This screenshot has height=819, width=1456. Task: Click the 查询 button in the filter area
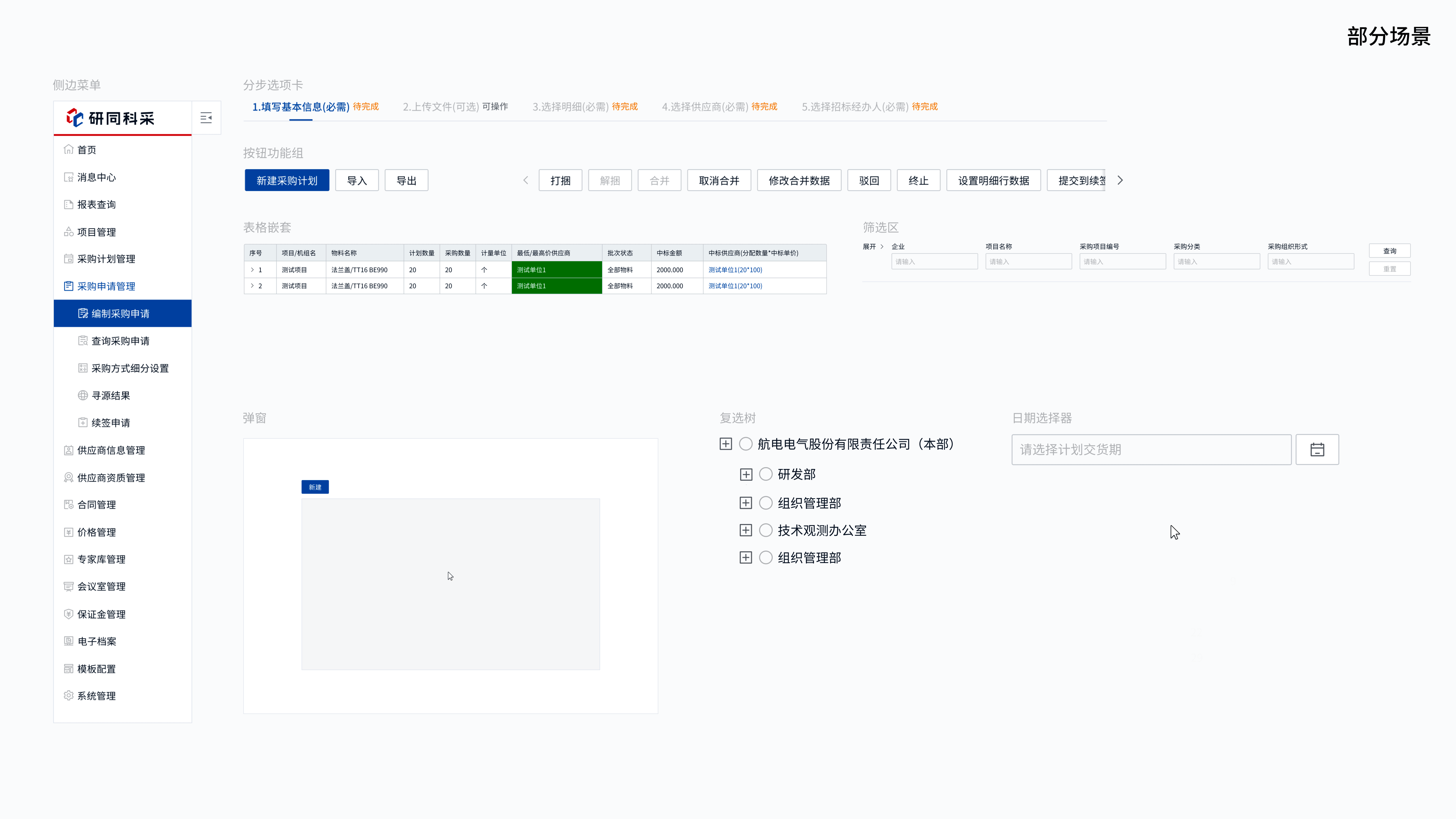click(x=1389, y=251)
